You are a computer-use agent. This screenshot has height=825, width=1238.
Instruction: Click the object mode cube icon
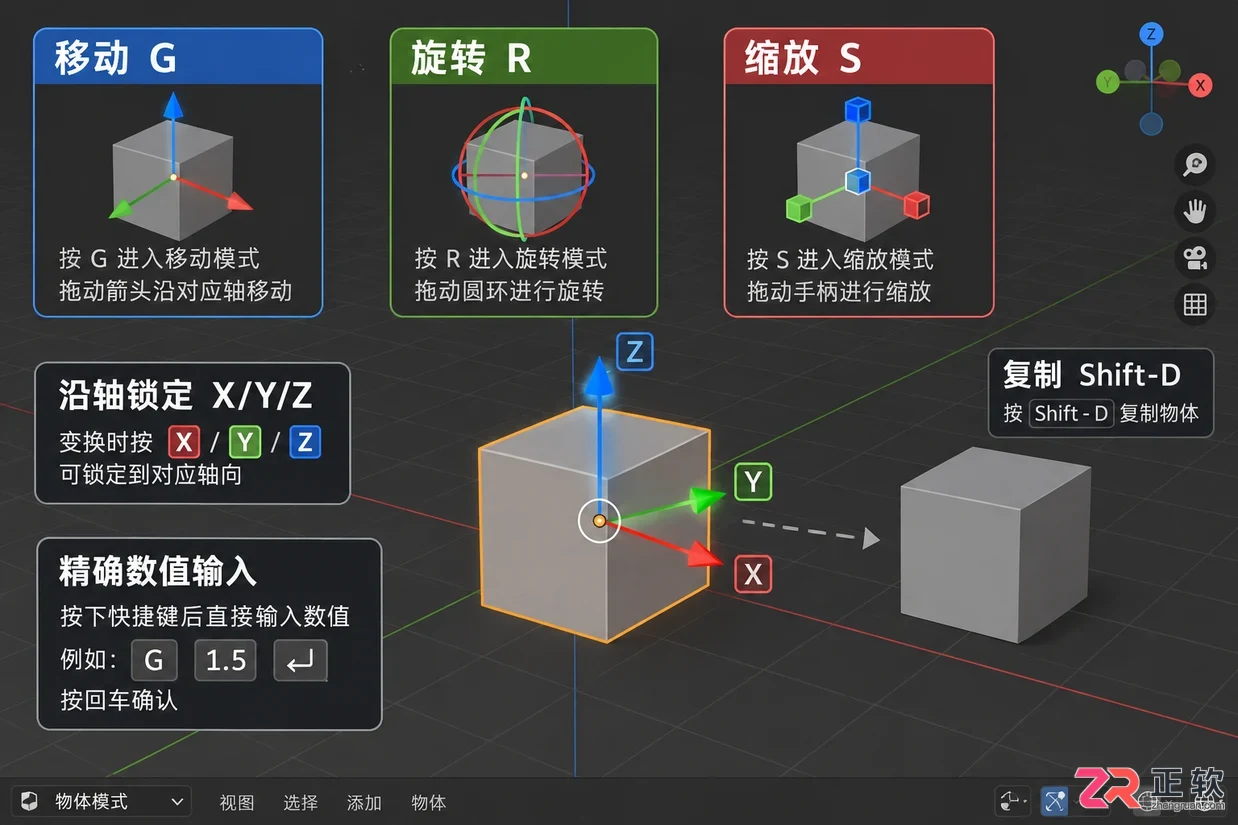(x=30, y=801)
